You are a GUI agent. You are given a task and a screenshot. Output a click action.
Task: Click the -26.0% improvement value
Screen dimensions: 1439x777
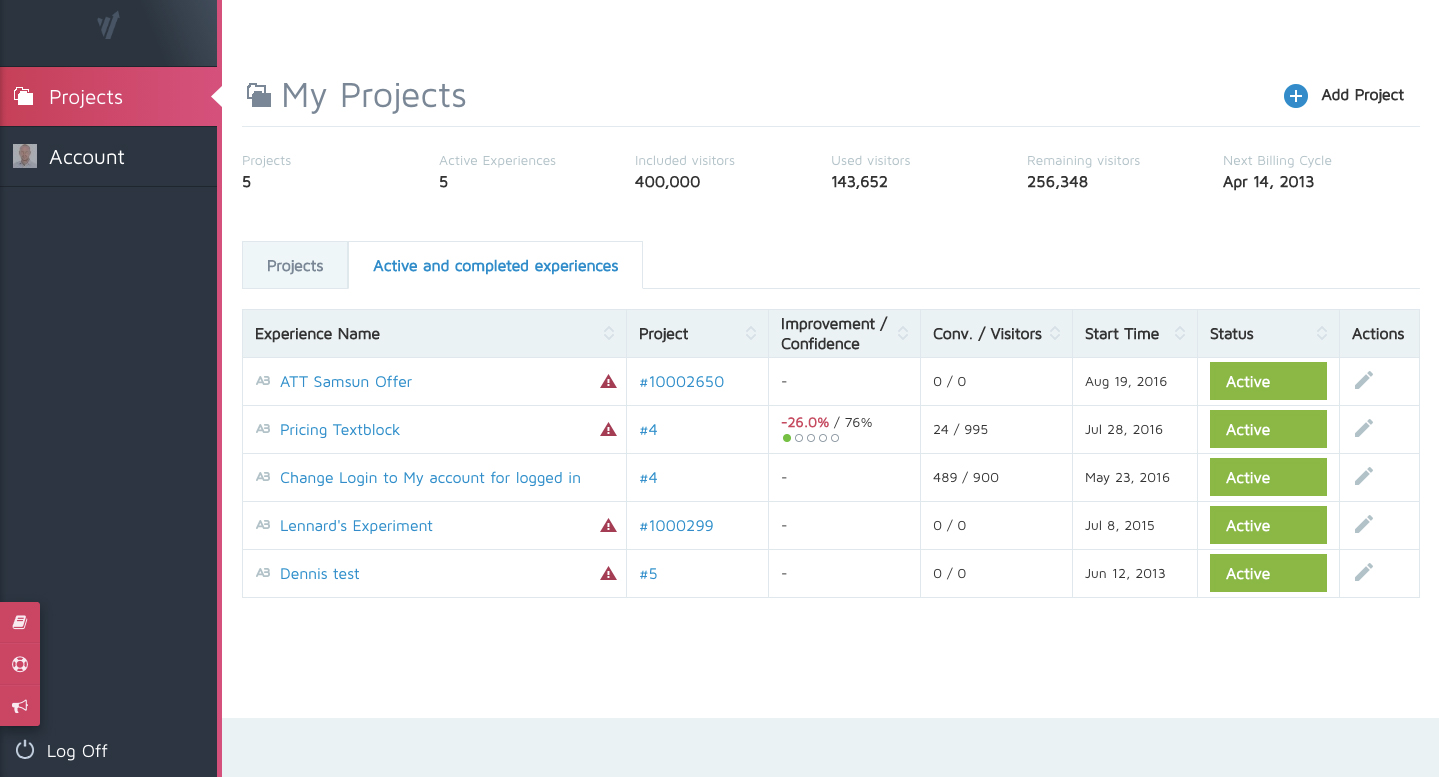pos(805,422)
